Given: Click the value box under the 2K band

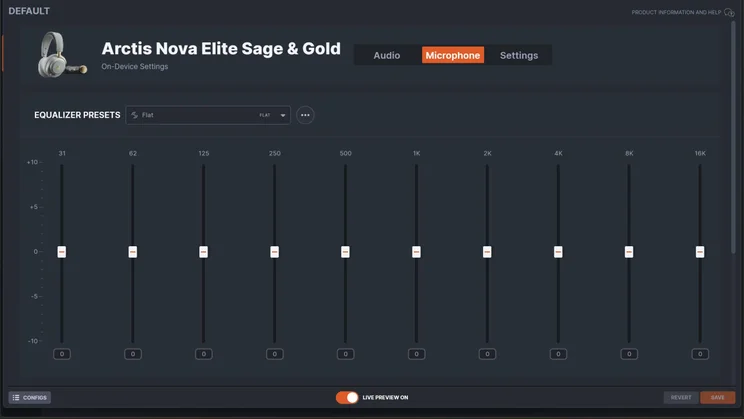Looking at the screenshot, I should coord(487,354).
